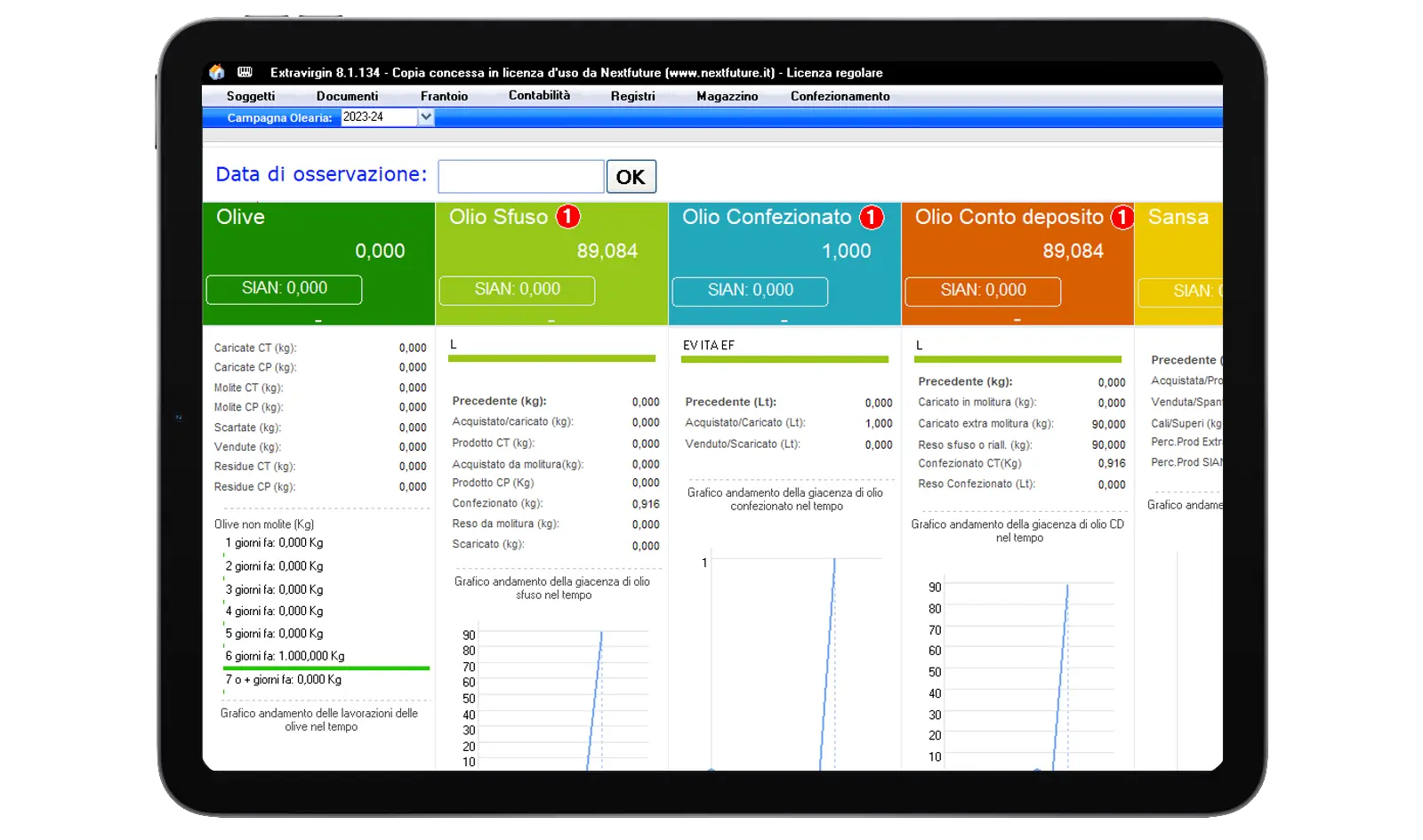Click the SIAN button in Olio Conto deposito
1423x840 pixels.
point(983,291)
